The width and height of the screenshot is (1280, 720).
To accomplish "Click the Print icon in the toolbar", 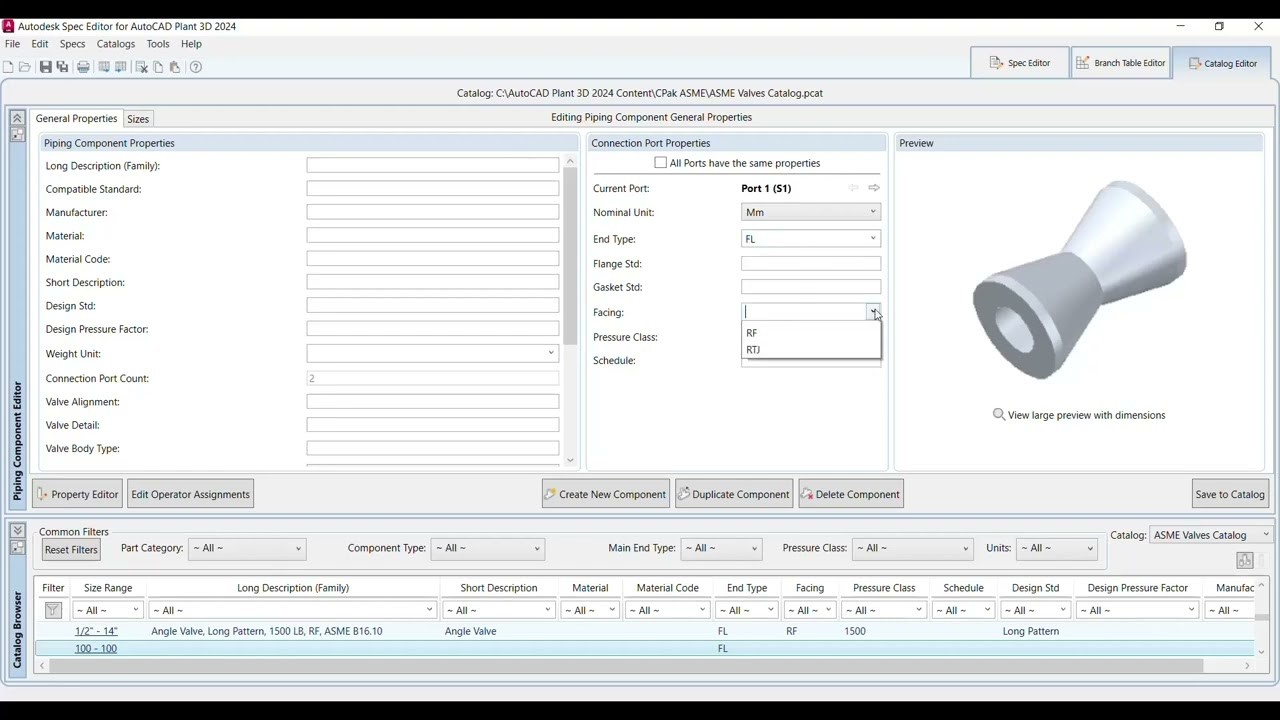I will tap(83, 67).
